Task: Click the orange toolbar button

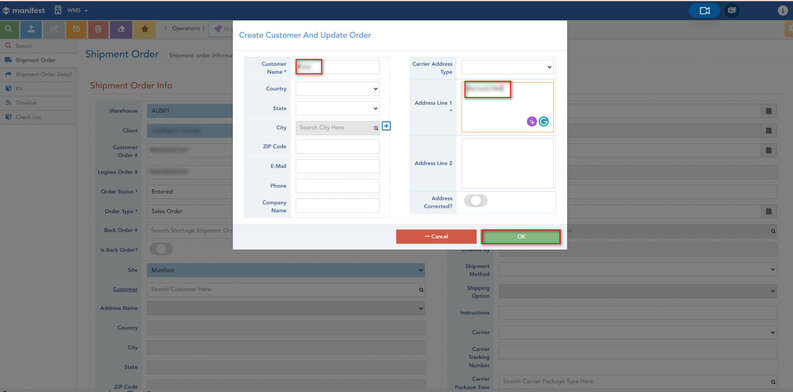Action: point(76,29)
